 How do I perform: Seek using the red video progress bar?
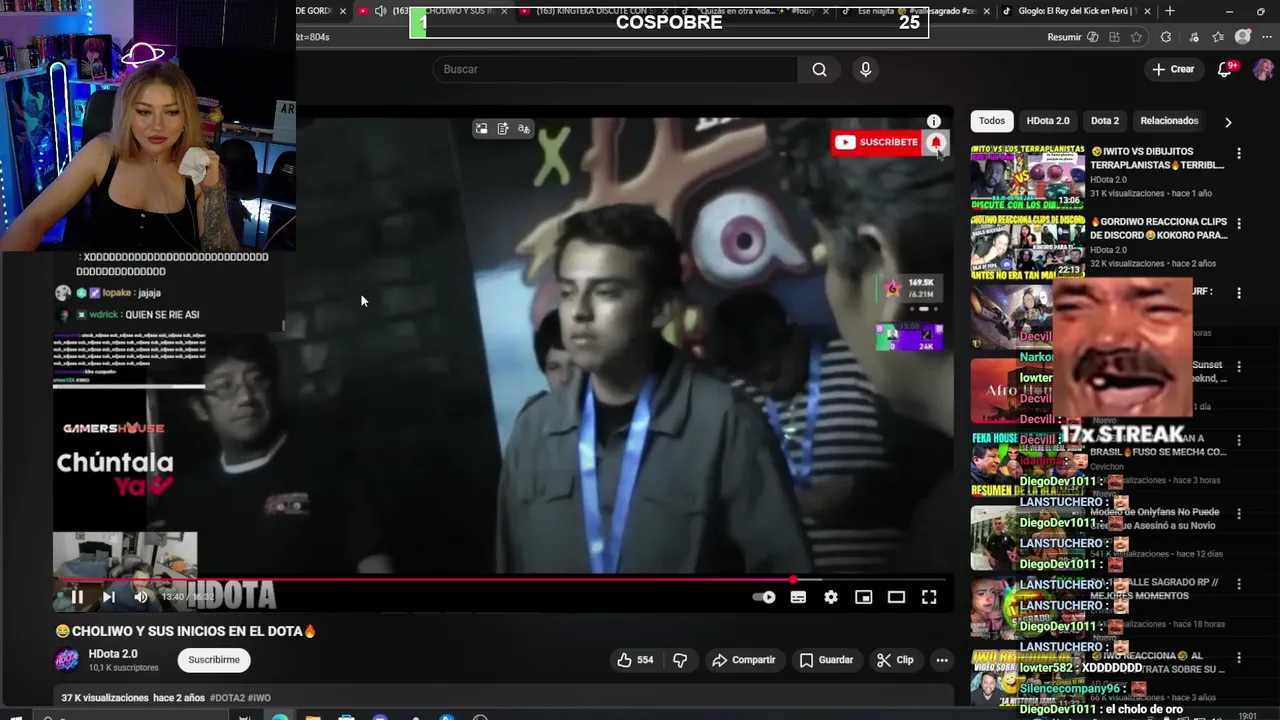click(500, 579)
